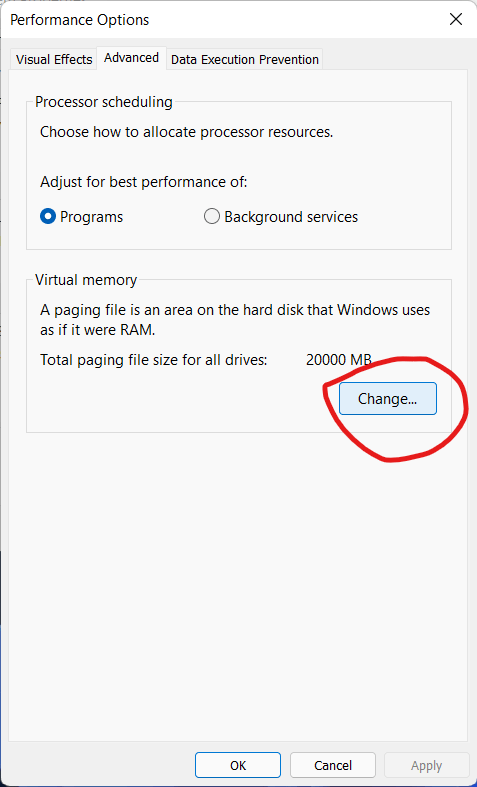
Task: Click the Processor scheduling group heading
Action: (104, 102)
